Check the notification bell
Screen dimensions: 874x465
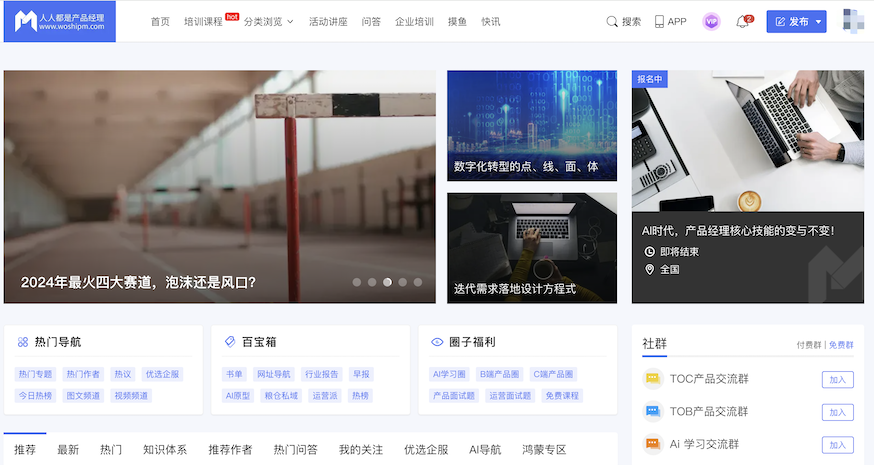(742, 22)
